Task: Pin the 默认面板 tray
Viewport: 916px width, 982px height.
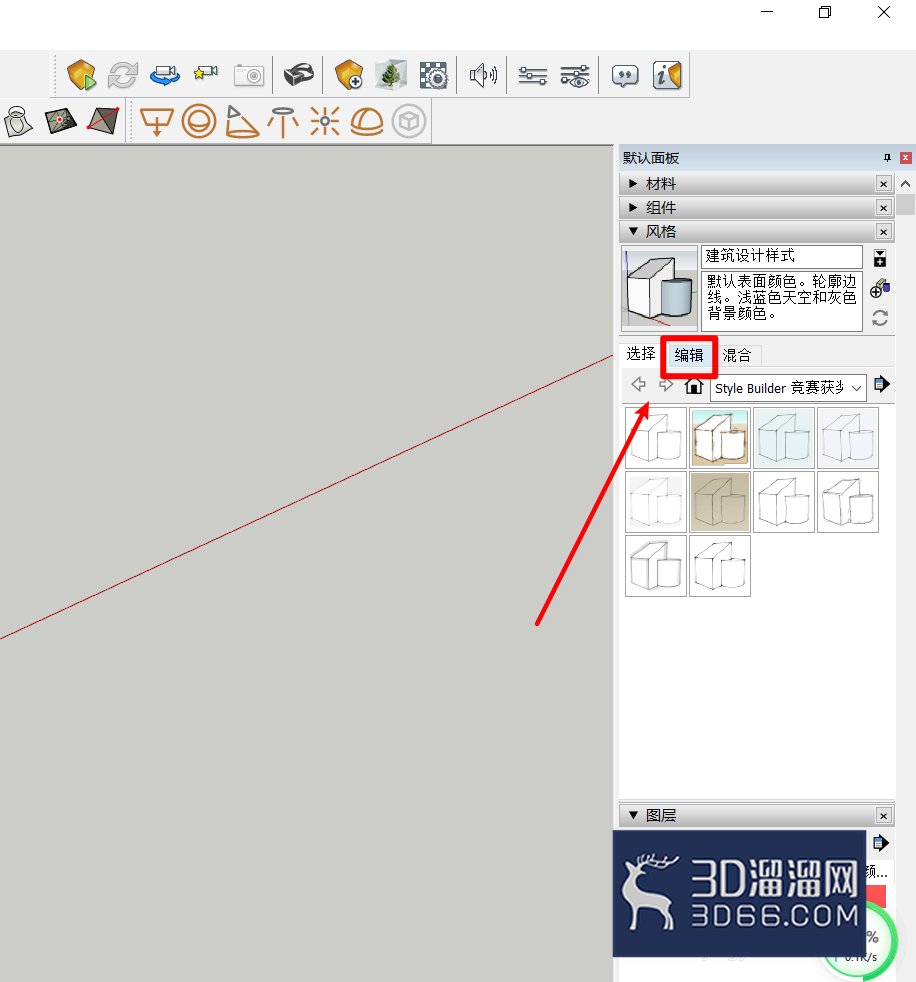Action: tap(887, 158)
